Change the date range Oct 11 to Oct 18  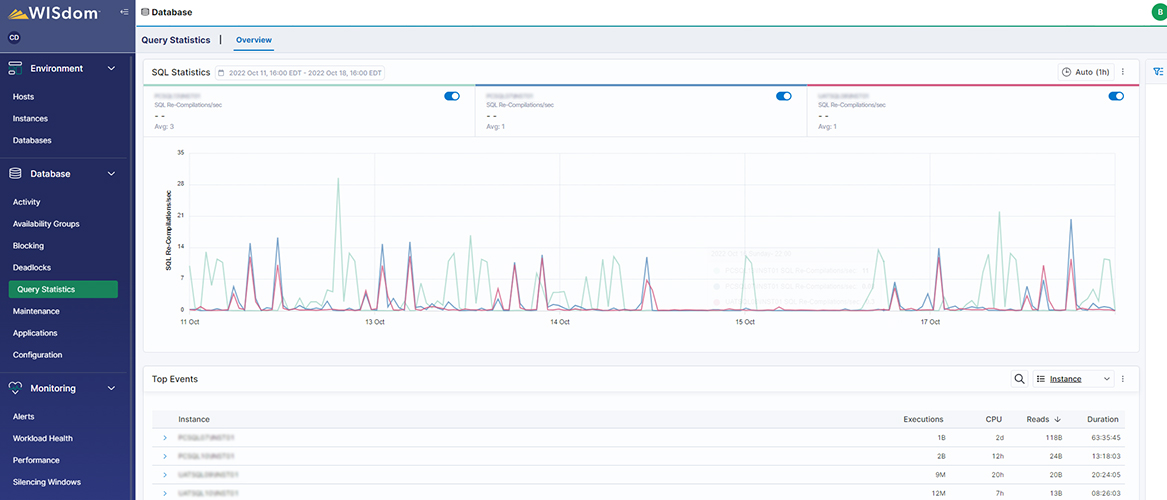(300, 73)
